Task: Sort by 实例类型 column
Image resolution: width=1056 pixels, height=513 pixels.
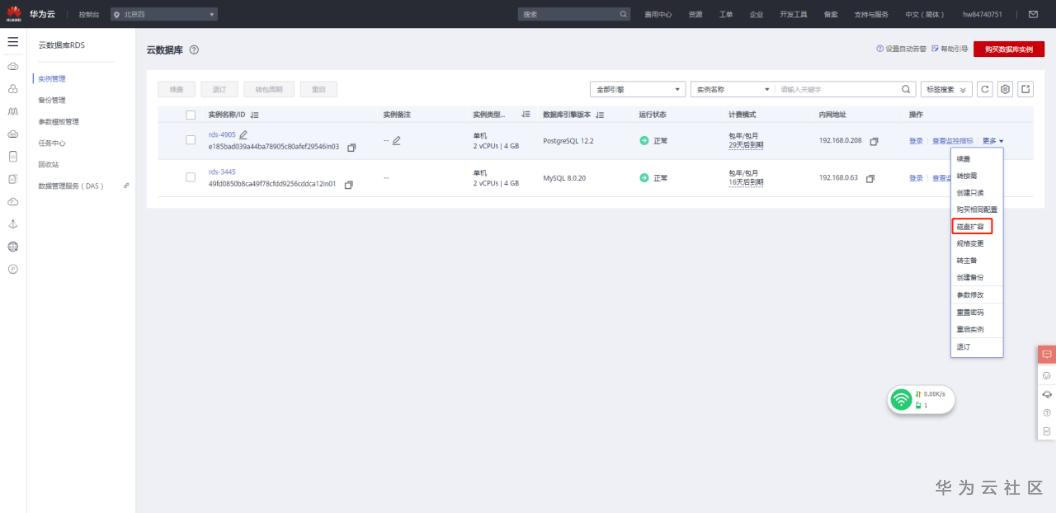Action: click(526, 115)
